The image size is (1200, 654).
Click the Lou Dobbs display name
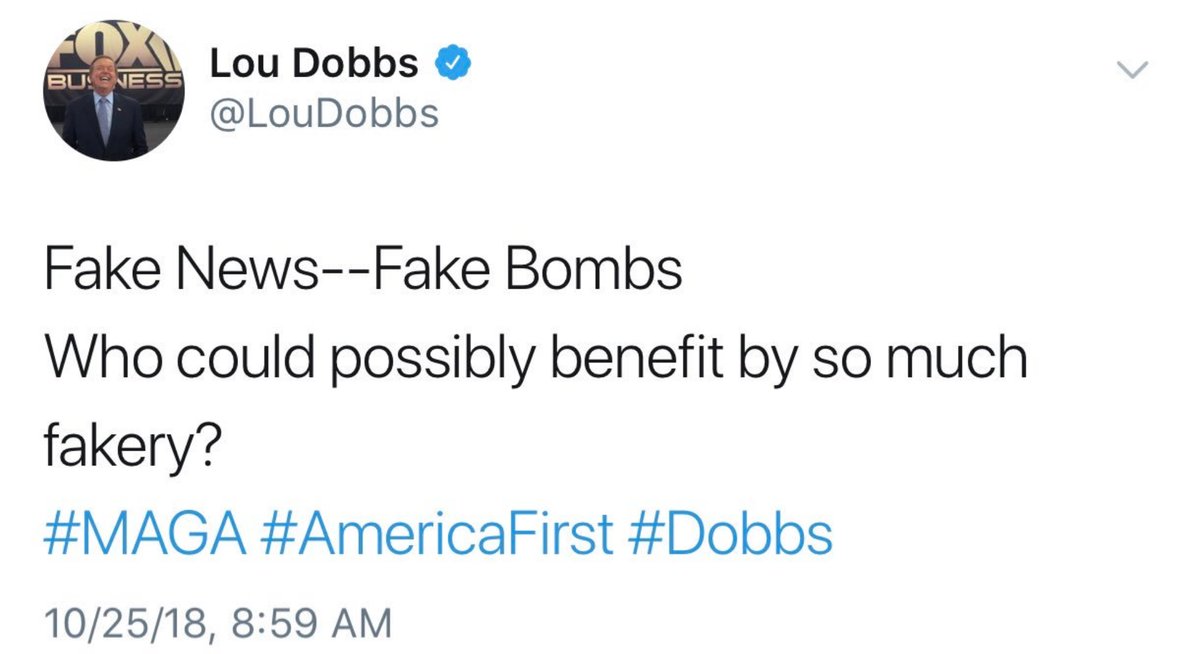pos(314,64)
